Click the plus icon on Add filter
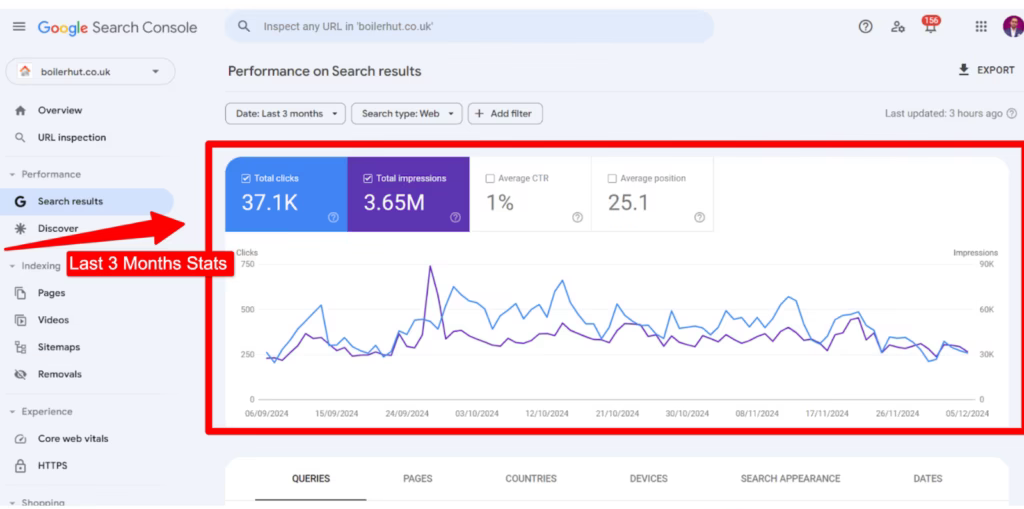The image size is (1024, 509). pos(479,114)
